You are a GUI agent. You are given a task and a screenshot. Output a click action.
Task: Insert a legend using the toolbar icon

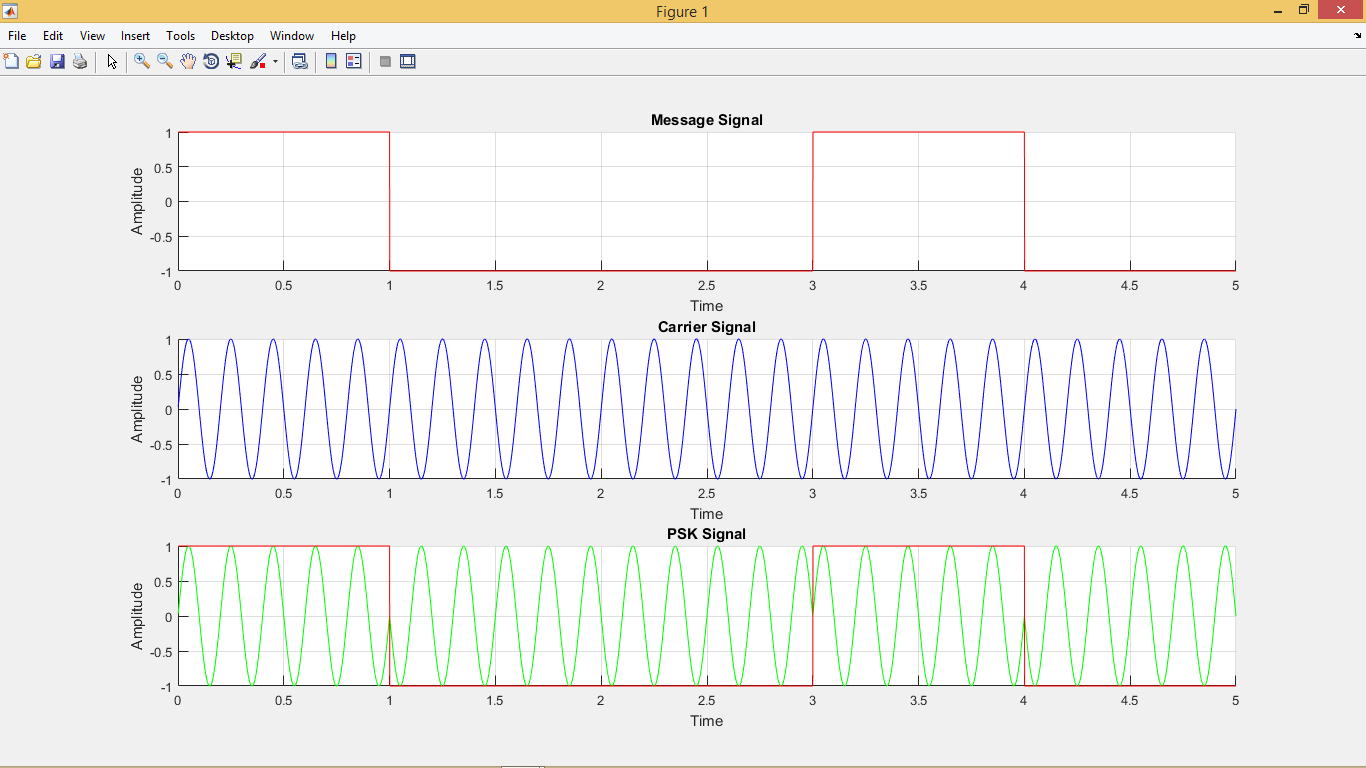pos(353,61)
